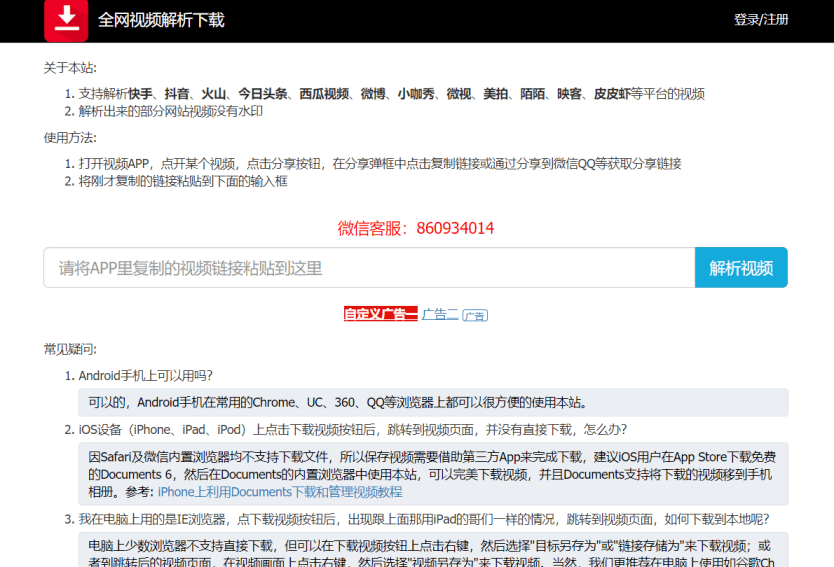Viewport: 834px width, 567px height.
Task: Click the 关于本站 heading
Action: [70, 68]
